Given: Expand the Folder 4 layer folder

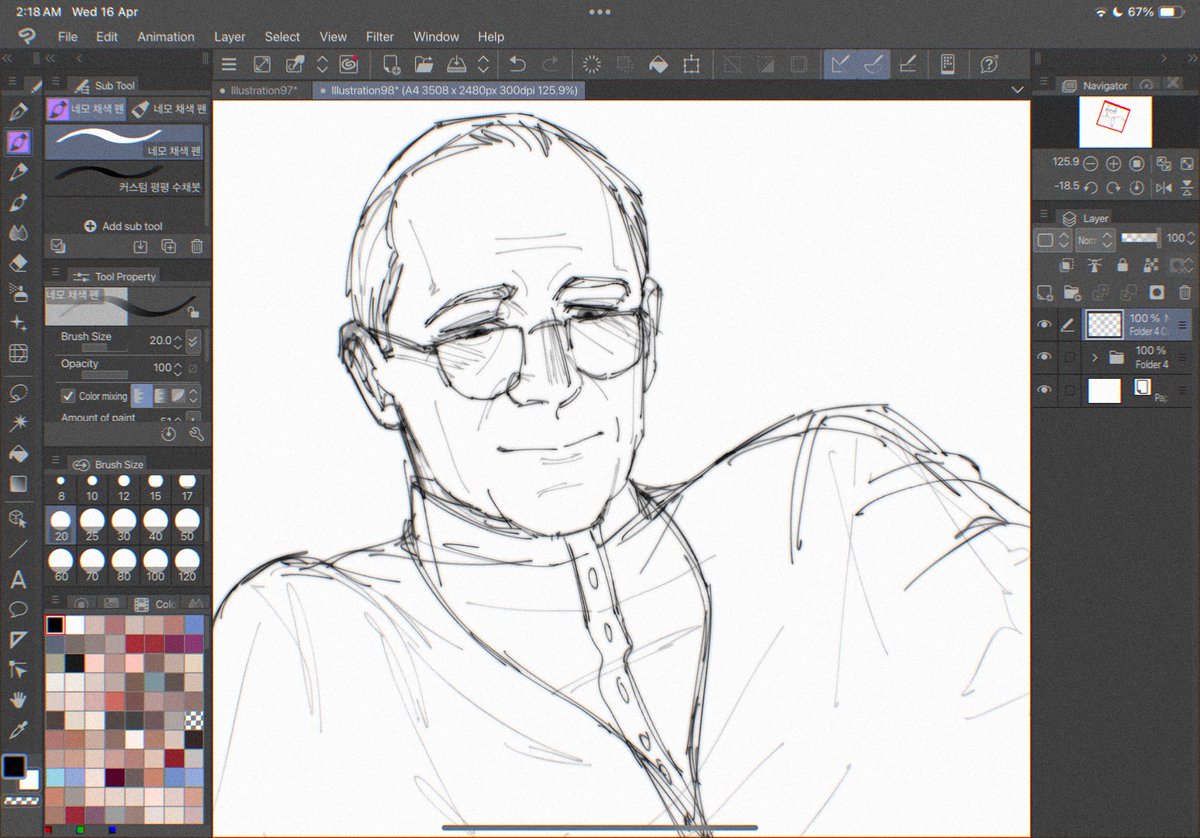Looking at the screenshot, I should pyautogui.click(x=1095, y=357).
